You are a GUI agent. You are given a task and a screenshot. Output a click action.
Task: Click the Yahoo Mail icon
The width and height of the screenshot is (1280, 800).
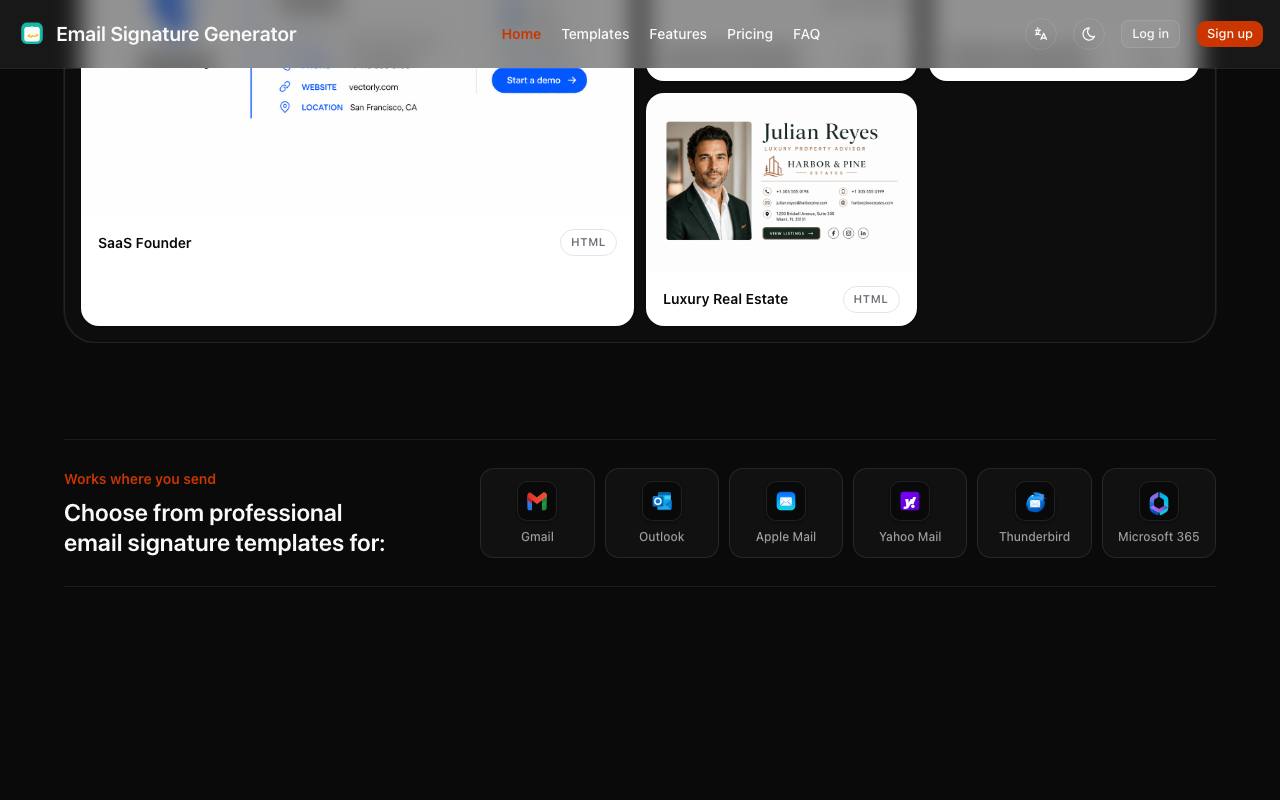coord(910,501)
